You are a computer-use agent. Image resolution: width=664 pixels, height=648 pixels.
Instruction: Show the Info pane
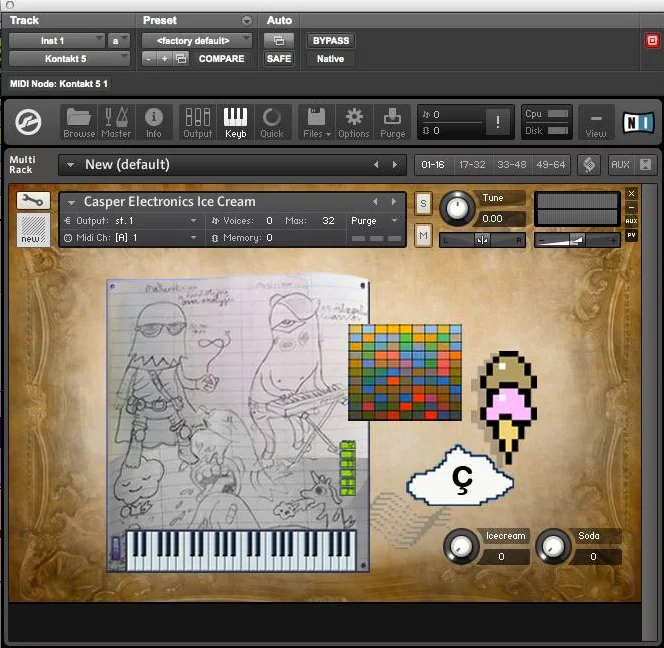pyautogui.click(x=154, y=123)
